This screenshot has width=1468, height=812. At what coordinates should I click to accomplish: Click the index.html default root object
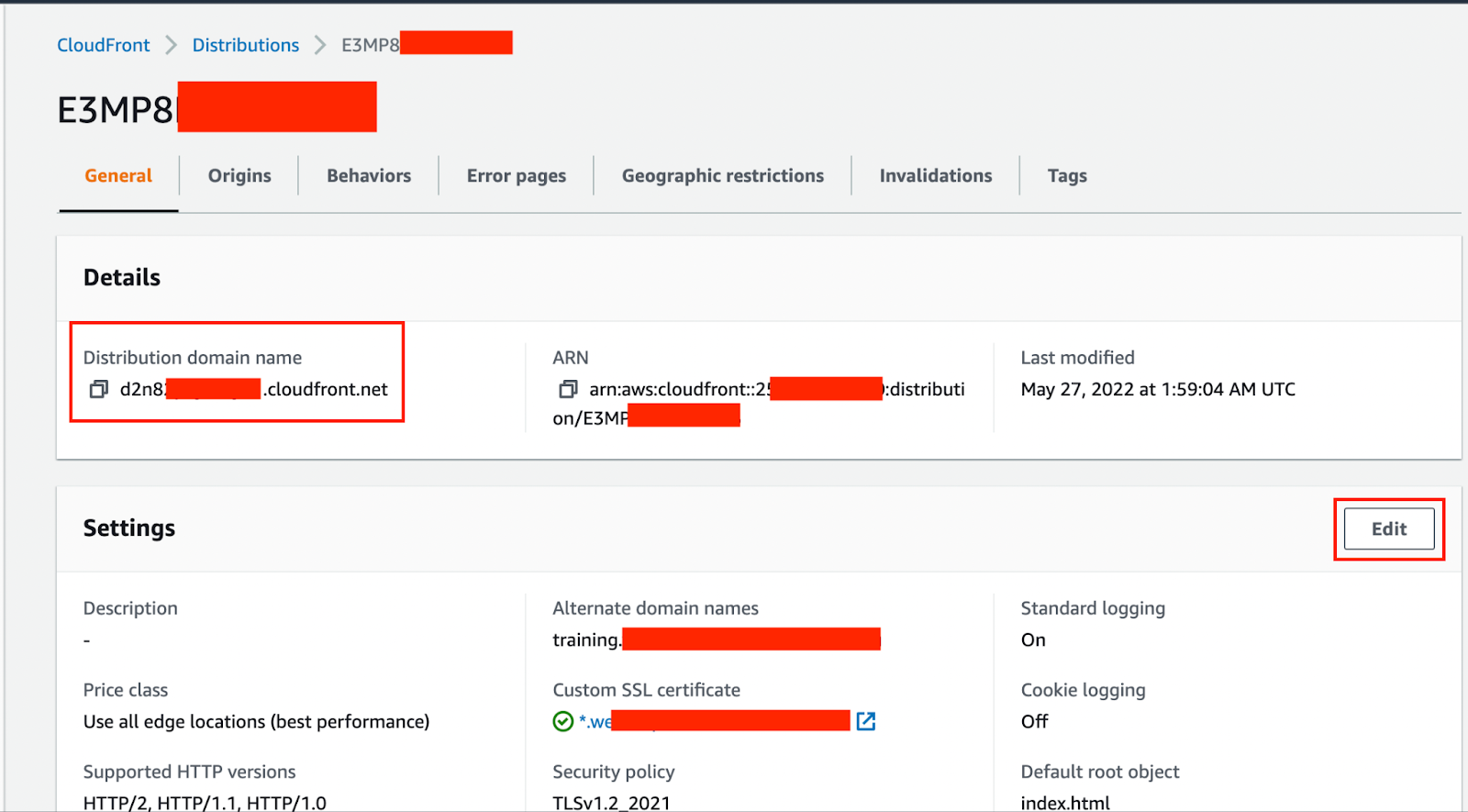click(x=1065, y=803)
